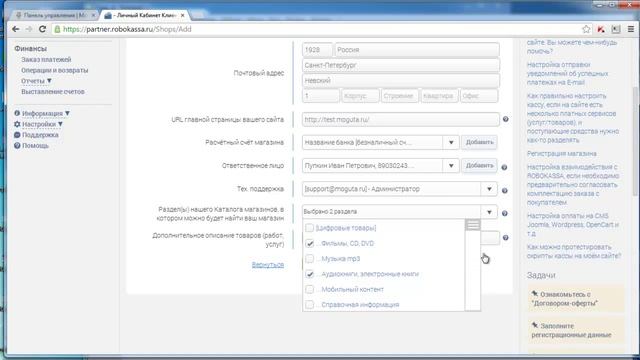The height and width of the screenshot is (360, 640).
Task: Open the Регистрация магазина help link
Action: click(x=562, y=153)
